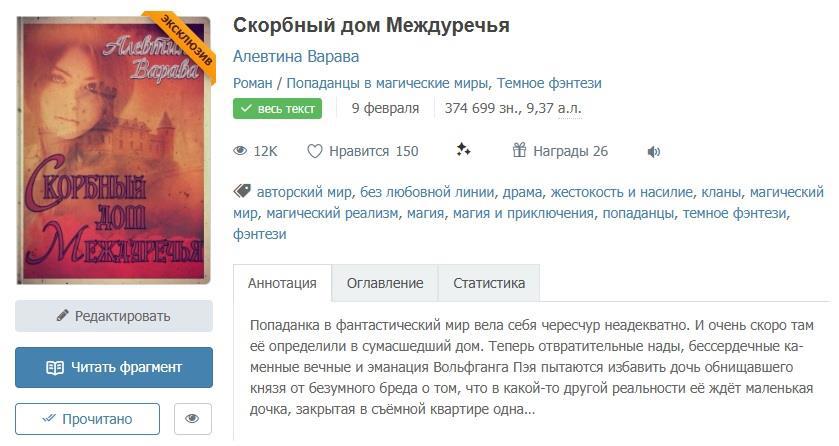Click the book cover thumbnail
Viewport: 839px width, 446px height.
coord(113,150)
